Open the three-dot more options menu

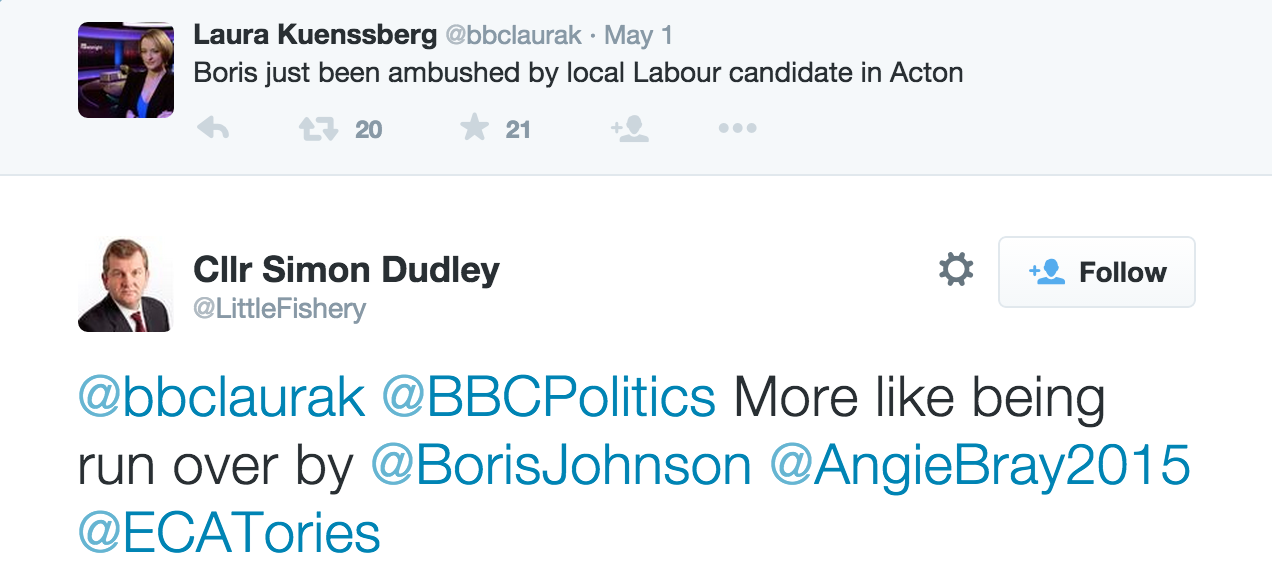[x=737, y=129]
